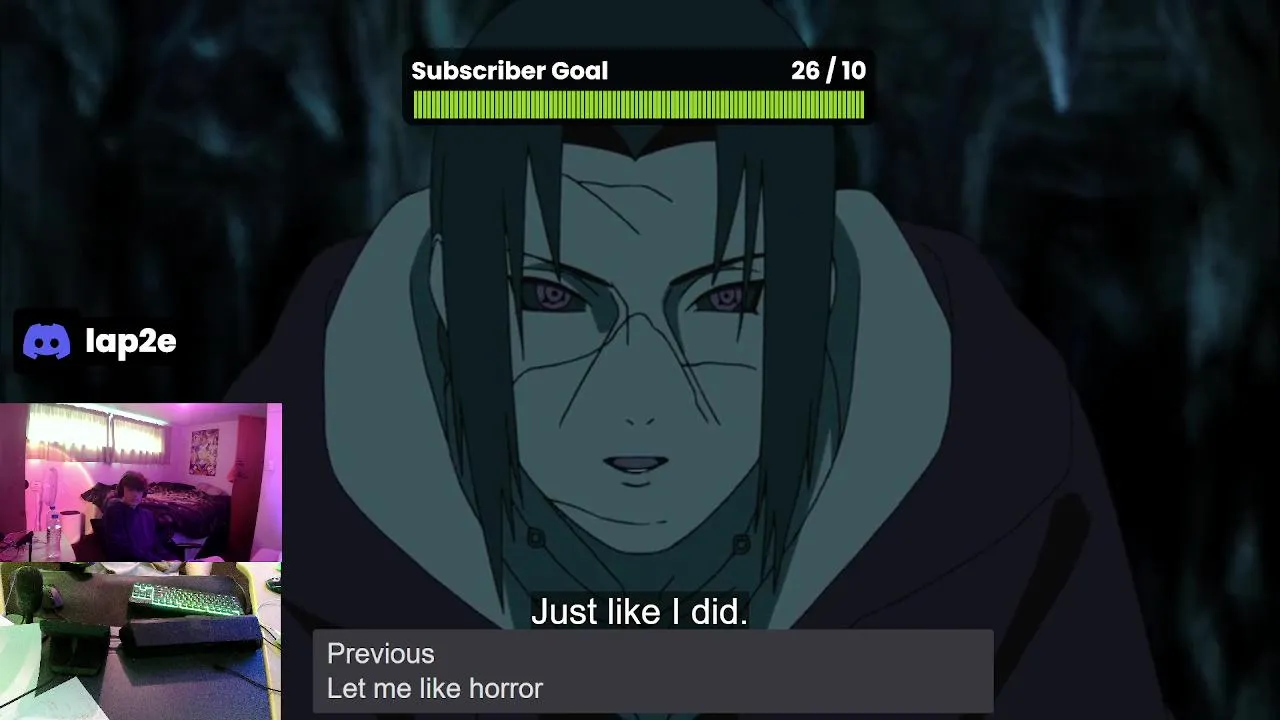Click the RGB-lit keyboard in desk cam

187,599
